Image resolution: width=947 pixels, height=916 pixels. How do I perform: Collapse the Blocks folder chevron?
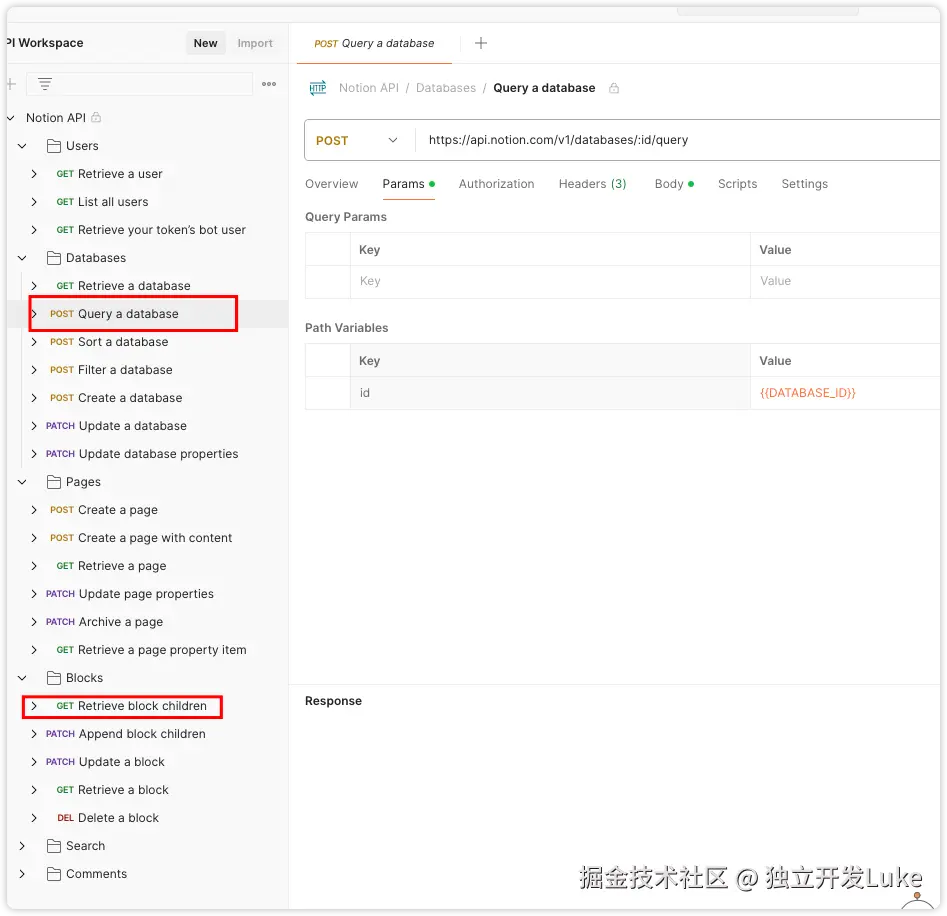(22, 677)
